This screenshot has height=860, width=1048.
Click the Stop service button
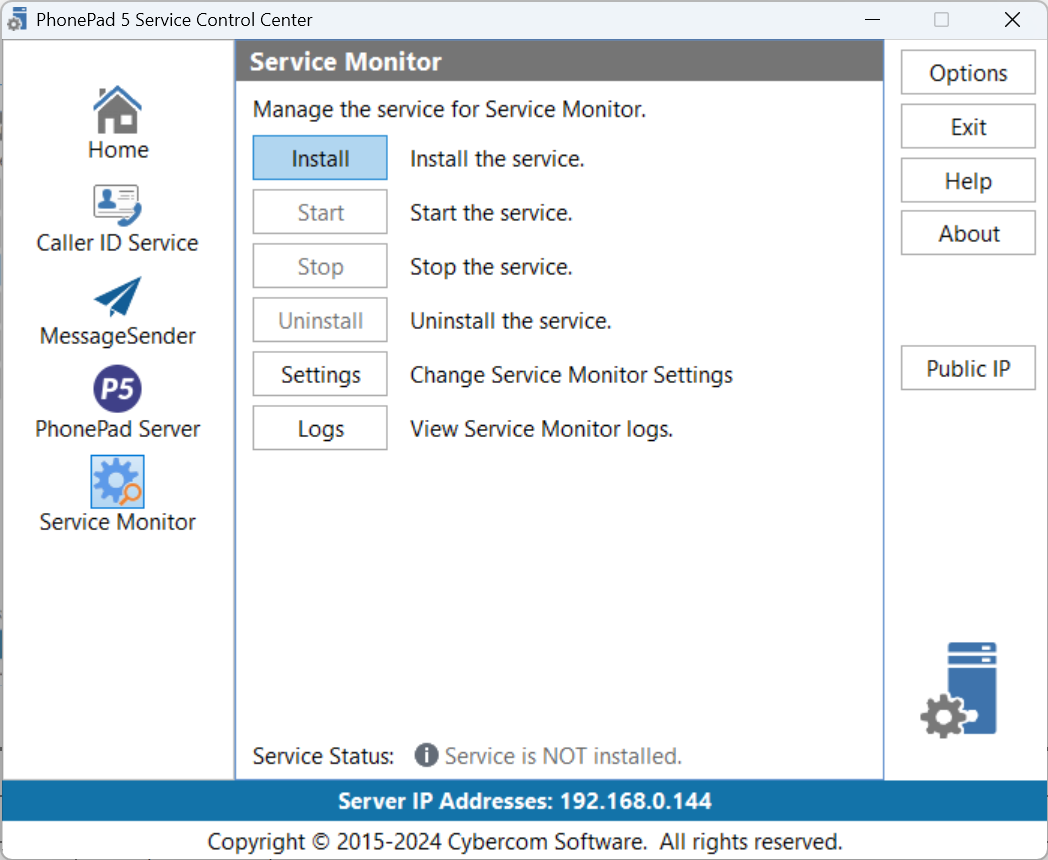[x=320, y=266]
